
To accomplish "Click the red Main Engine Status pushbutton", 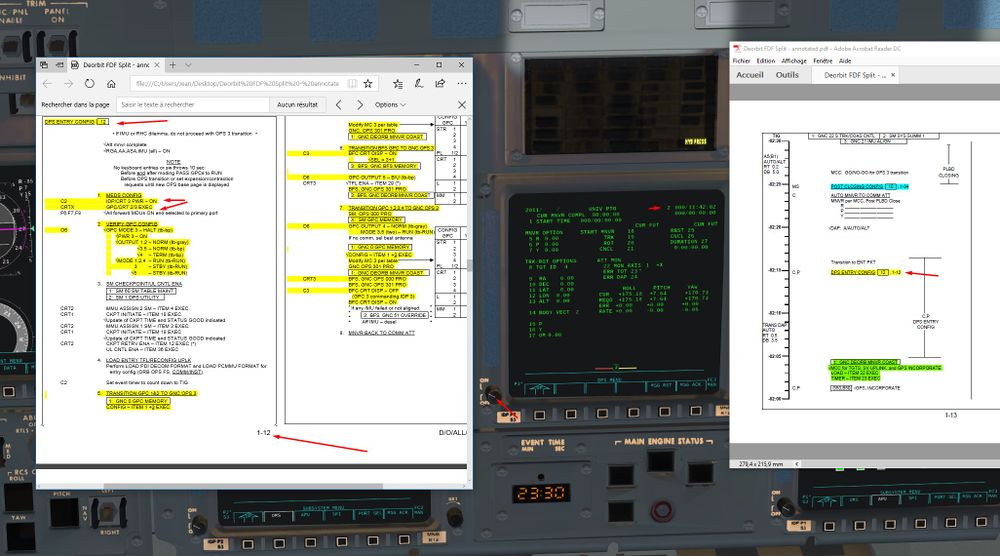I will tap(661, 511).
